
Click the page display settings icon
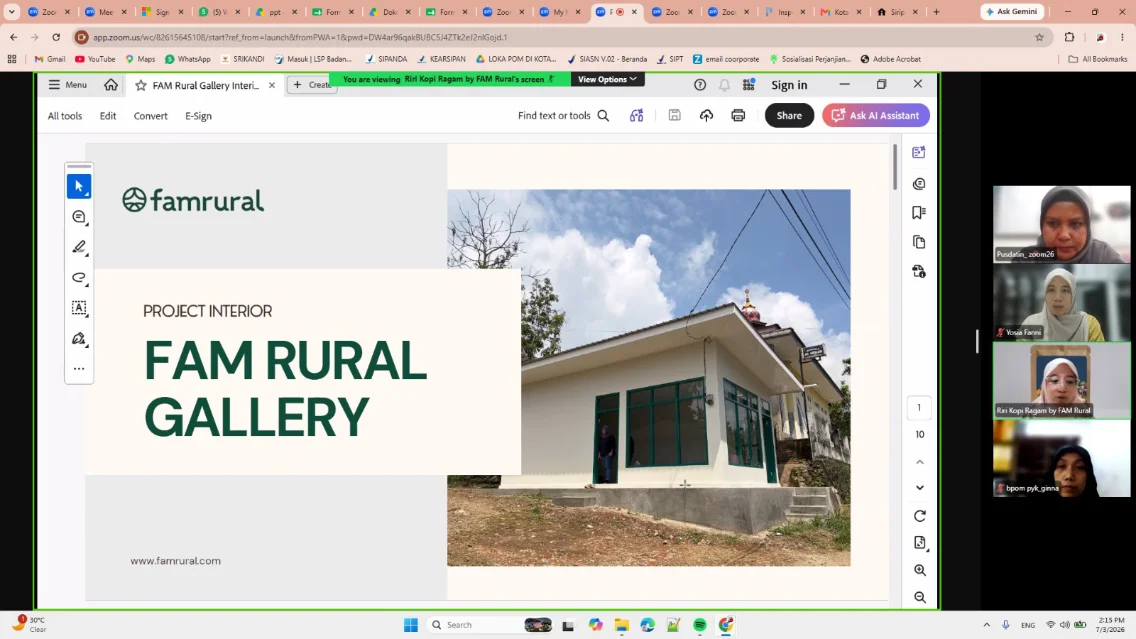920,543
